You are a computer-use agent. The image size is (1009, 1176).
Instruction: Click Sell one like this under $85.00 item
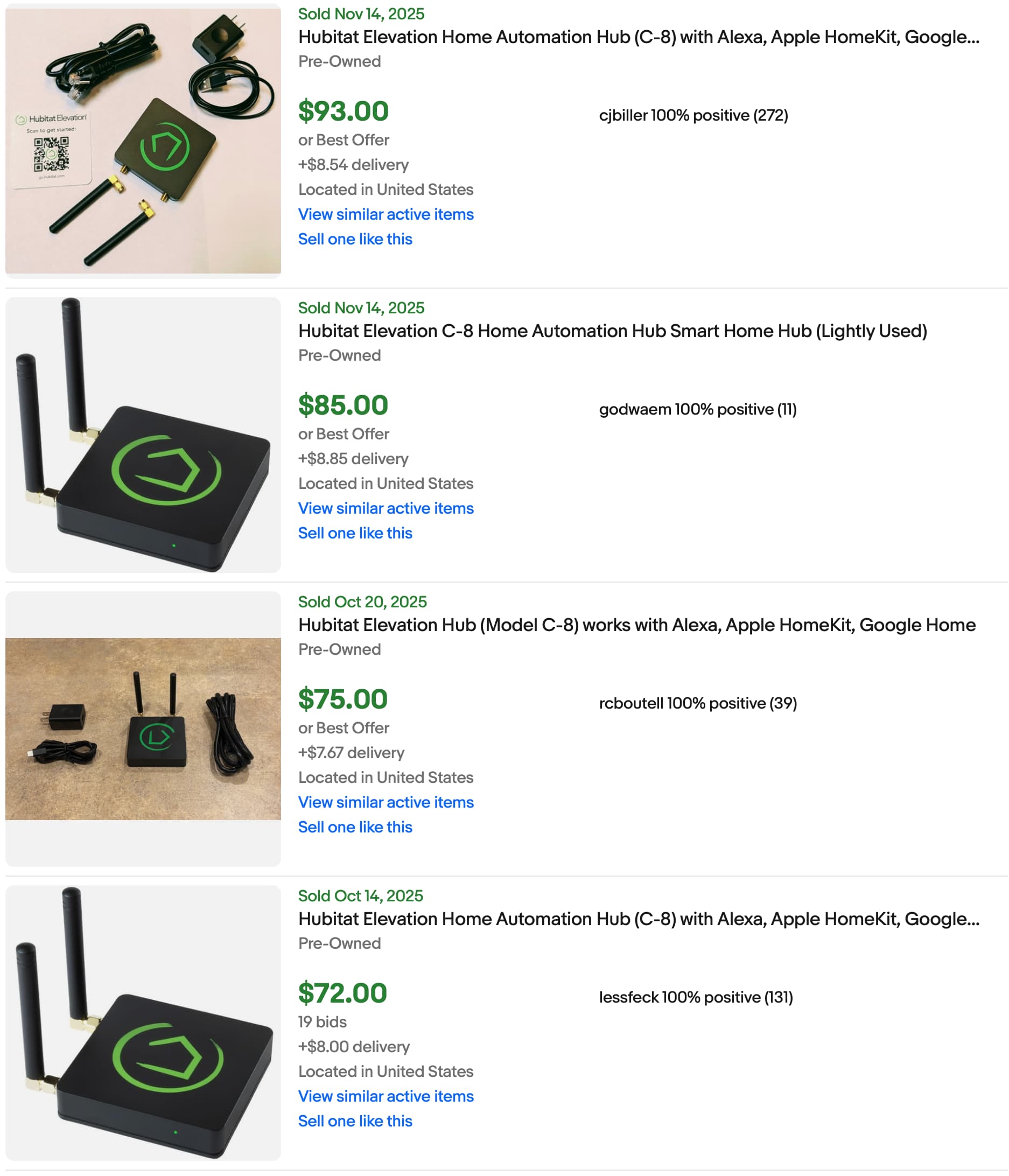(x=355, y=534)
